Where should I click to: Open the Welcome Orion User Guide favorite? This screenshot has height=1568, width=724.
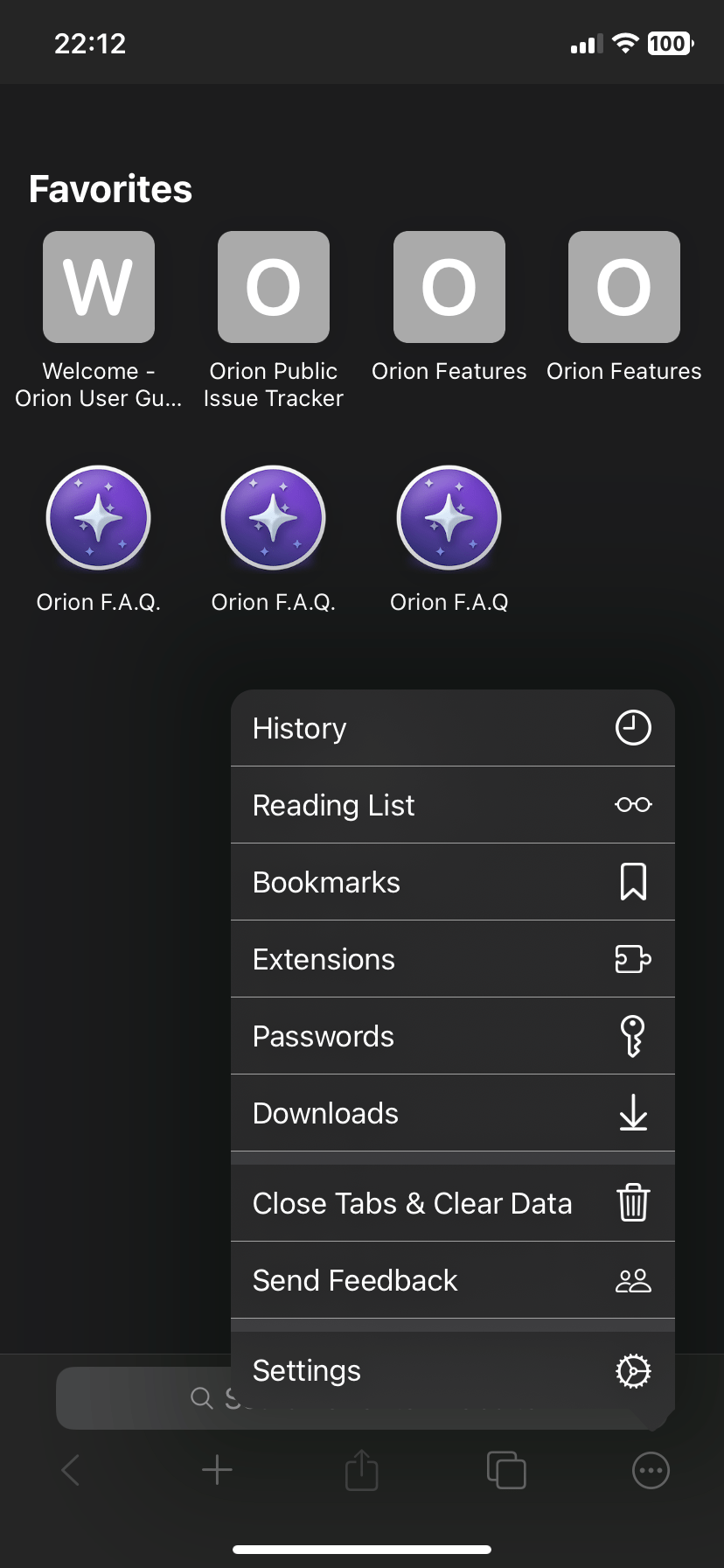click(x=98, y=286)
